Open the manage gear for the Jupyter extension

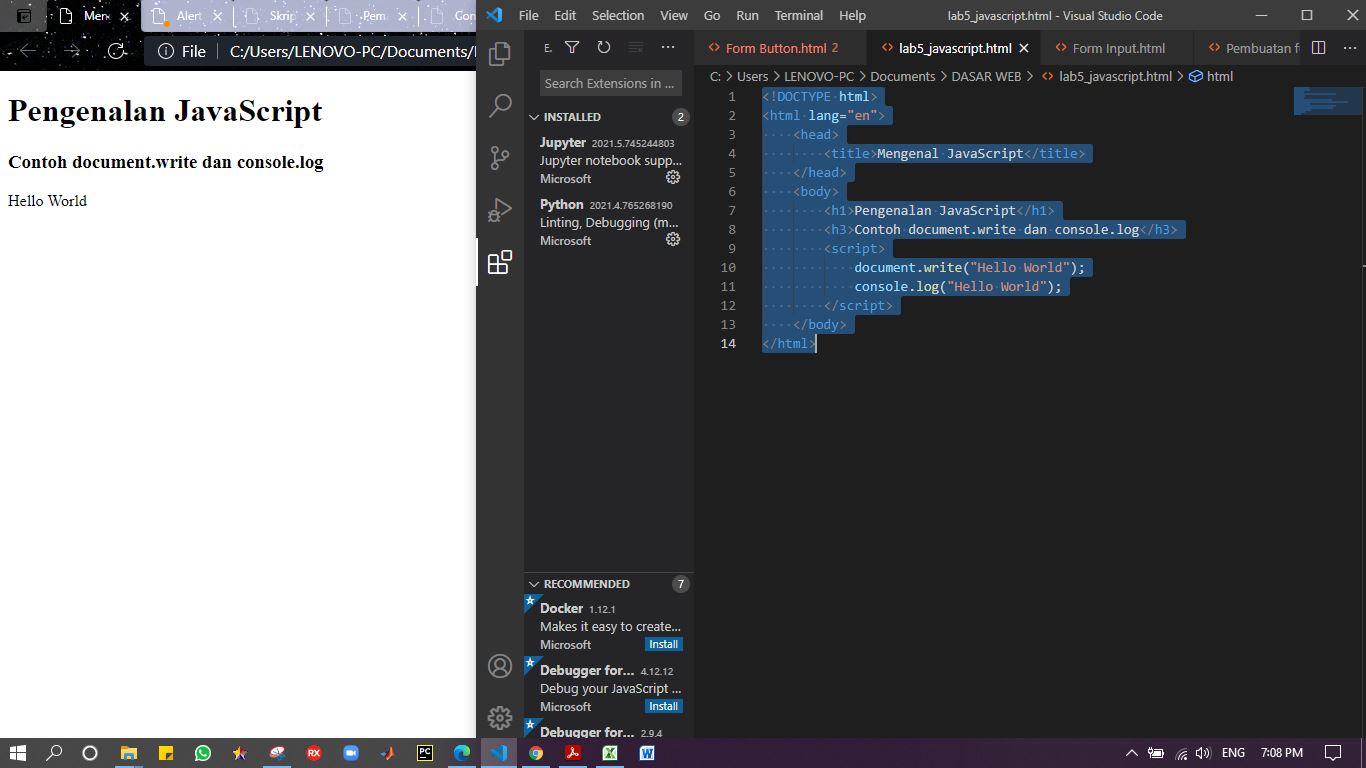coord(673,177)
